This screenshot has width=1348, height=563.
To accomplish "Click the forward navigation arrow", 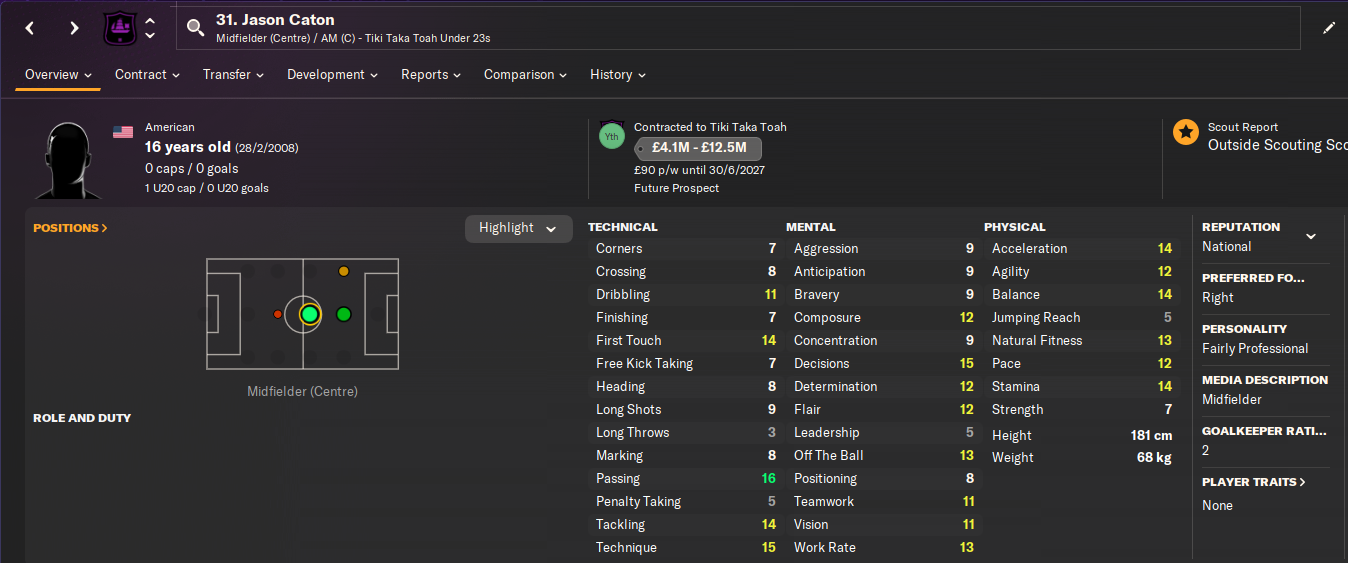I will pyautogui.click(x=74, y=28).
